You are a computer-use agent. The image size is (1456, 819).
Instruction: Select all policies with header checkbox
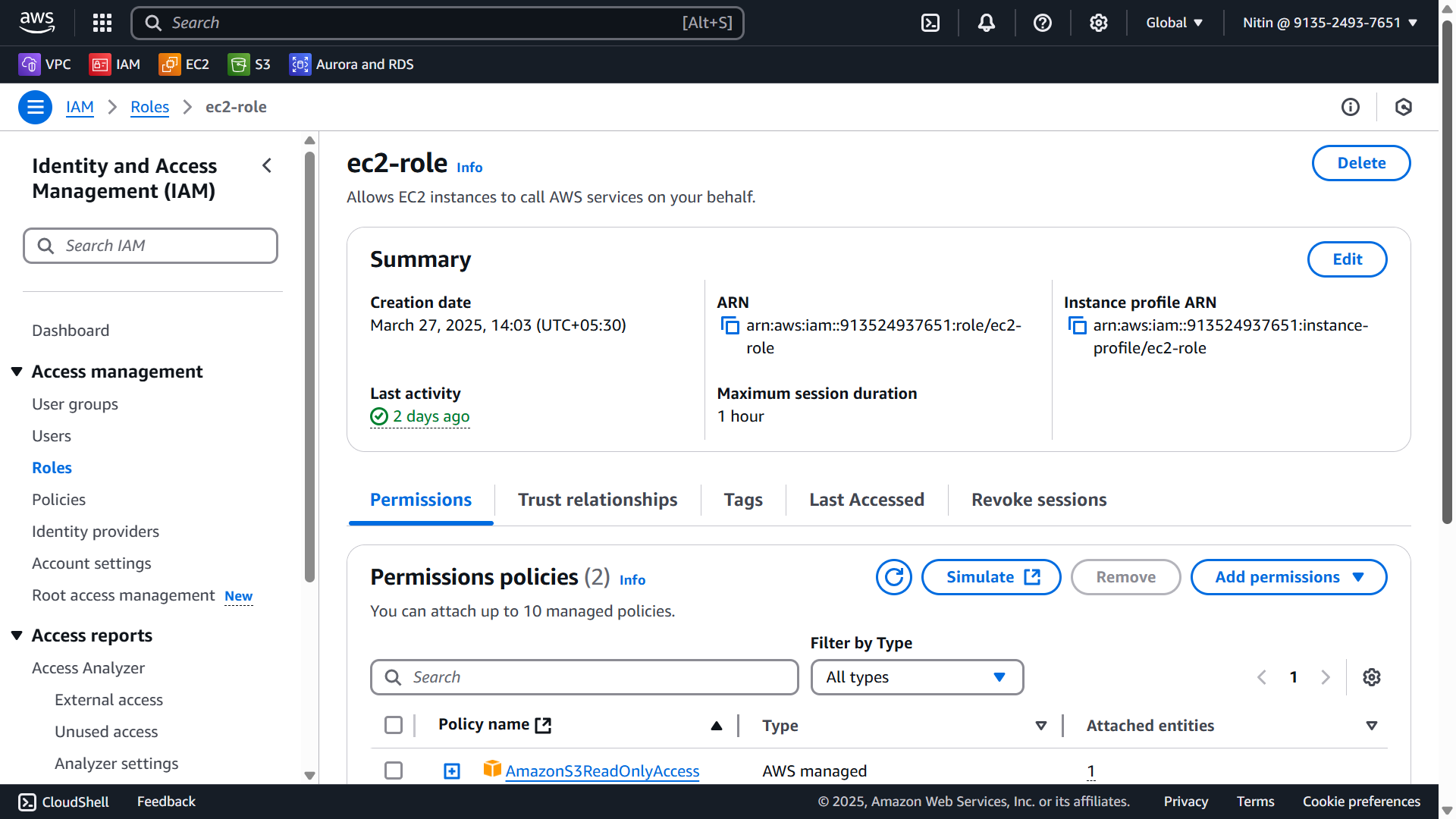(394, 725)
